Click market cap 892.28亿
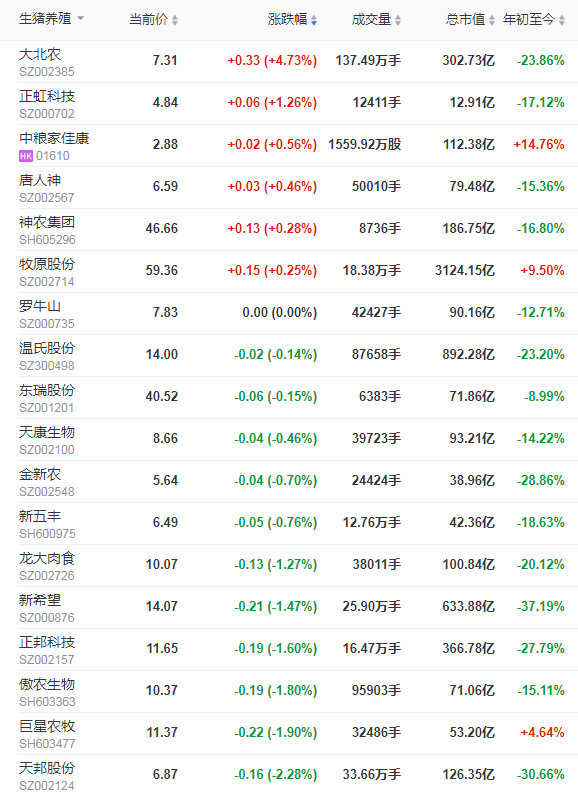This screenshot has width=578, height=795. click(x=468, y=355)
